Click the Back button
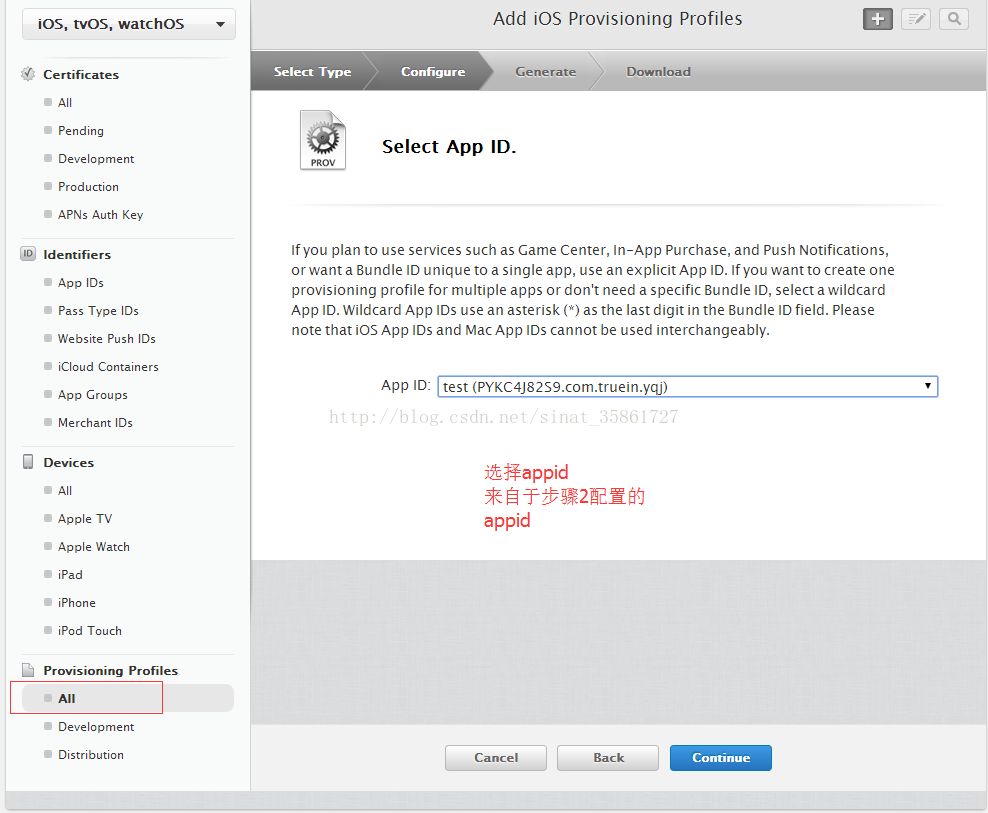The image size is (988, 813). click(608, 758)
